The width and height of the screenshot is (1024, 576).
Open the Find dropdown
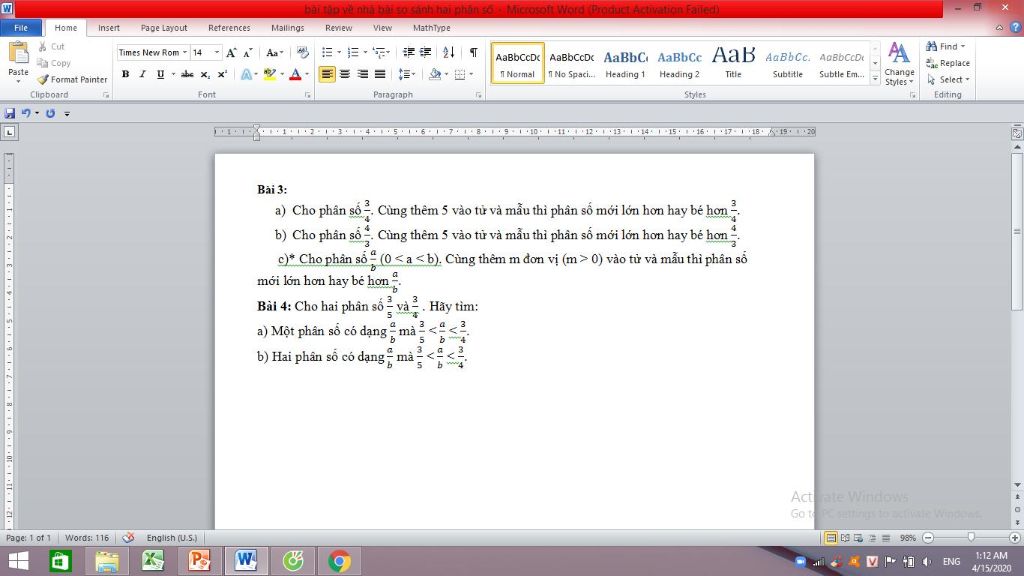(x=963, y=46)
